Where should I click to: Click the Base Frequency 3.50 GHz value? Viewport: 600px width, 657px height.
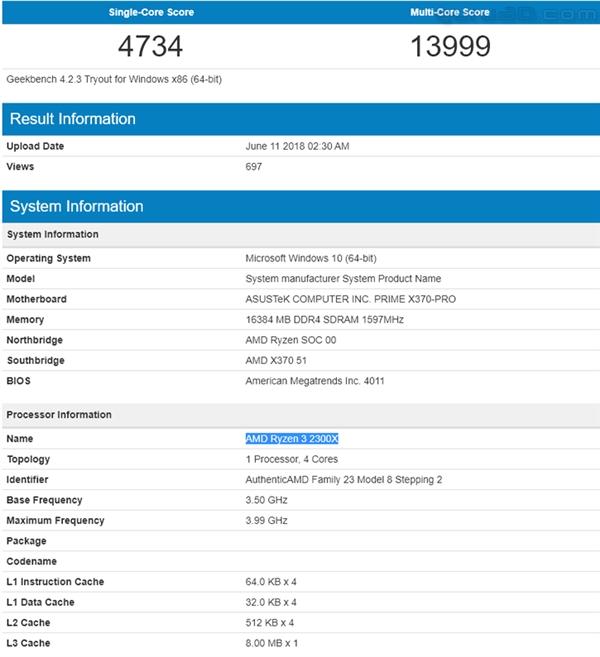[x=267, y=500]
